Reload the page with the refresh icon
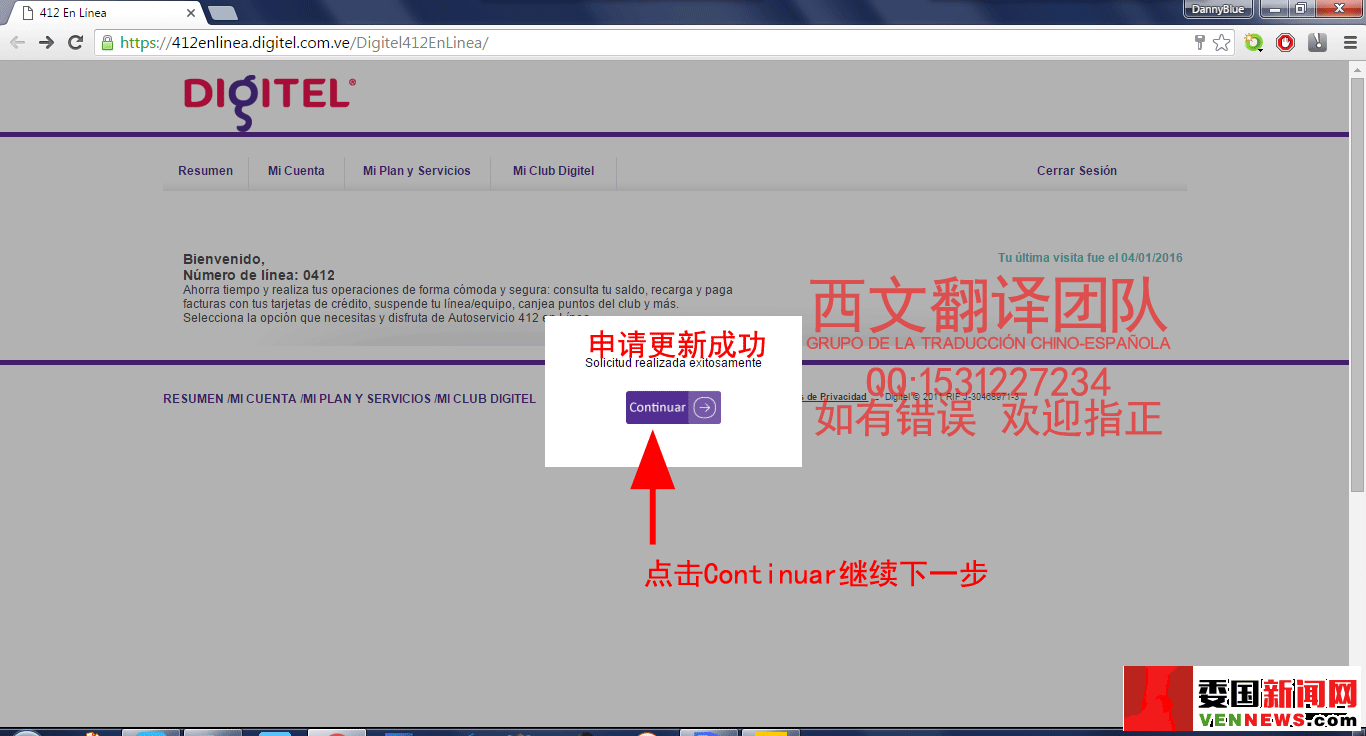This screenshot has width=1366, height=736. [75, 42]
